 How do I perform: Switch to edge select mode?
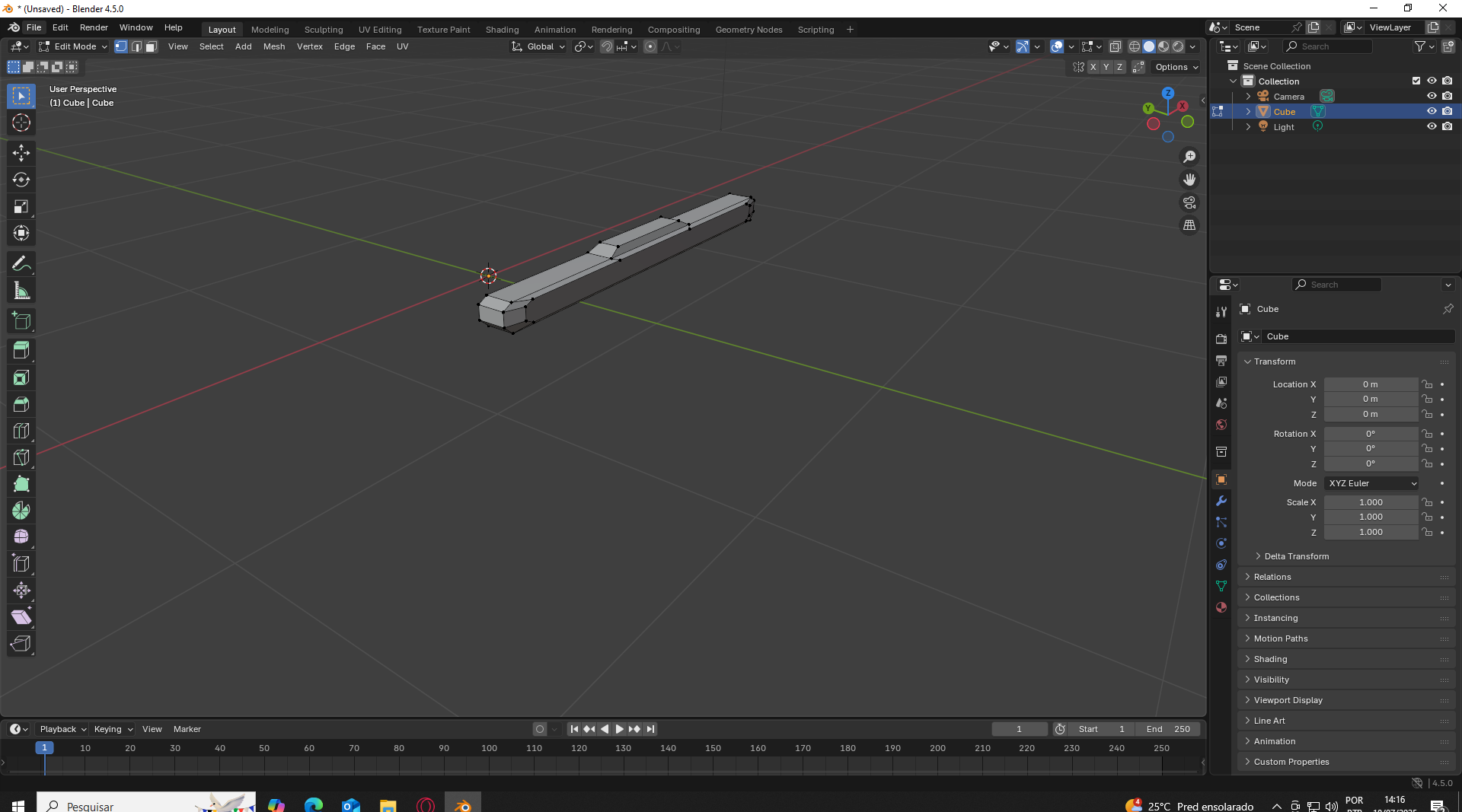[x=136, y=46]
